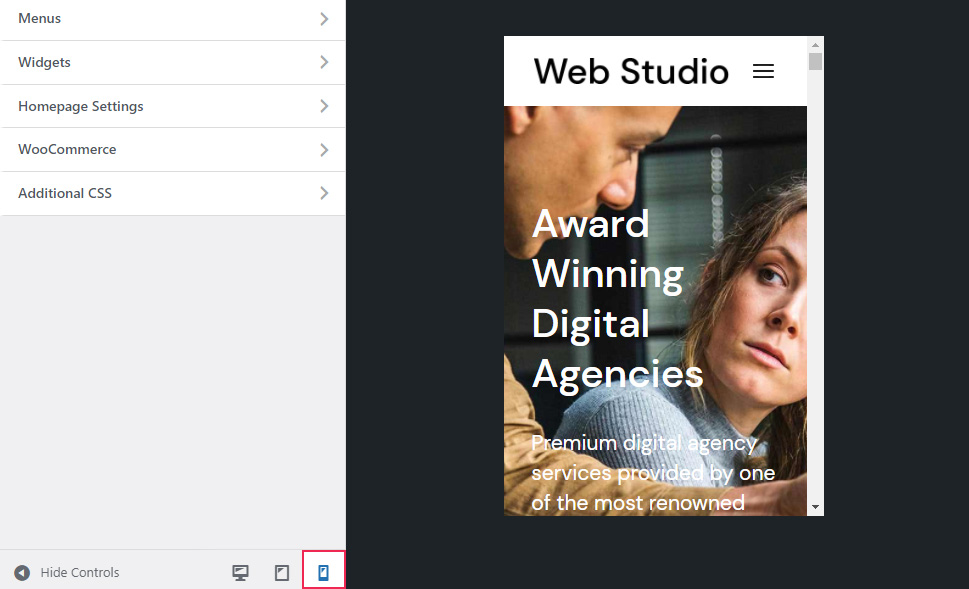Click the Hide Controls text
Screen dimensions: 969x589
(80, 573)
